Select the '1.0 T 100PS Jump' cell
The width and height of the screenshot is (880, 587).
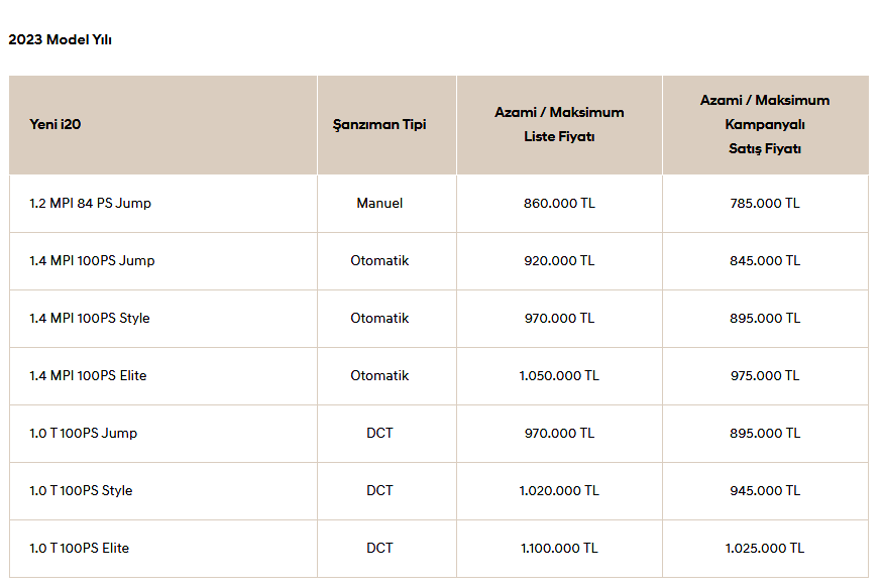[83, 433]
